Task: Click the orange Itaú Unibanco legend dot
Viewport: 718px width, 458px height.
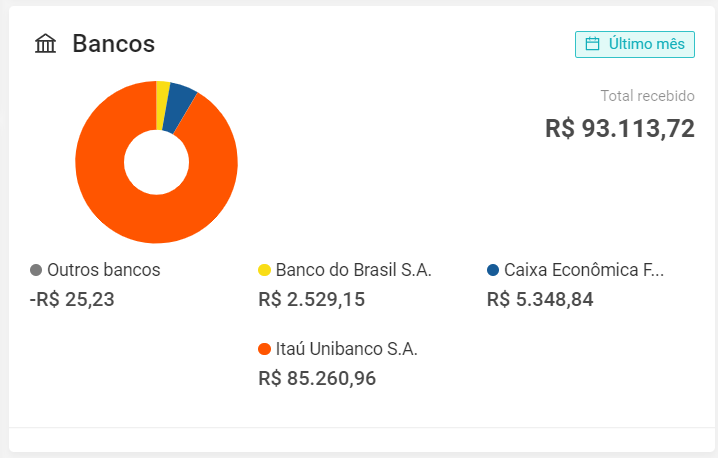Action: [264, 349]
